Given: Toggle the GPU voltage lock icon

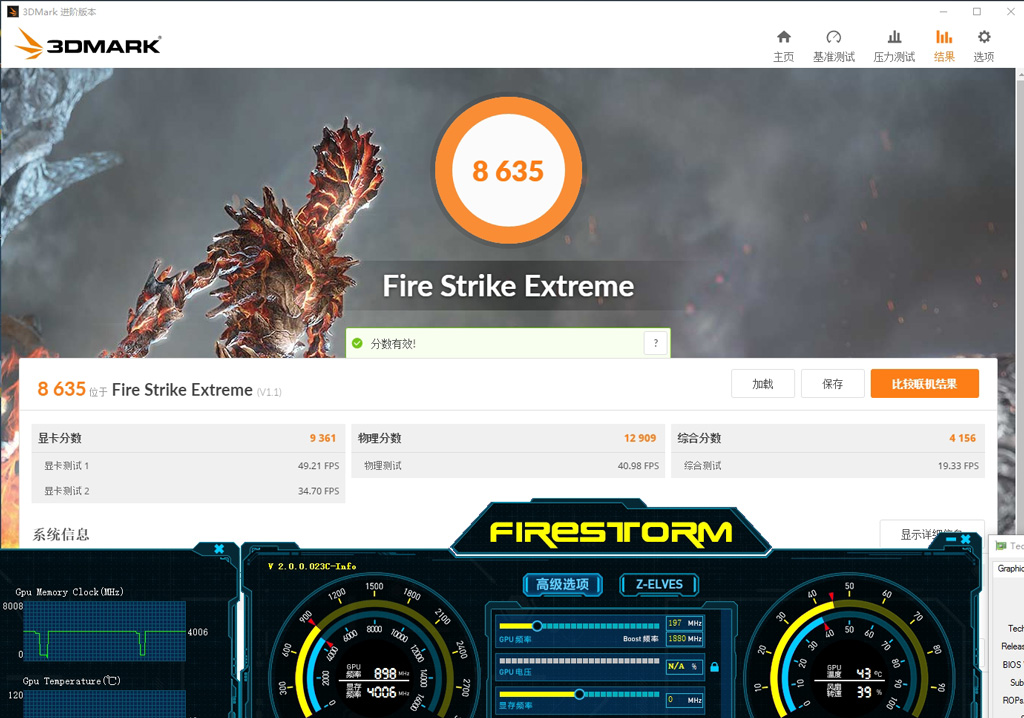Looking at the screenshot, I should coord(714,666).
